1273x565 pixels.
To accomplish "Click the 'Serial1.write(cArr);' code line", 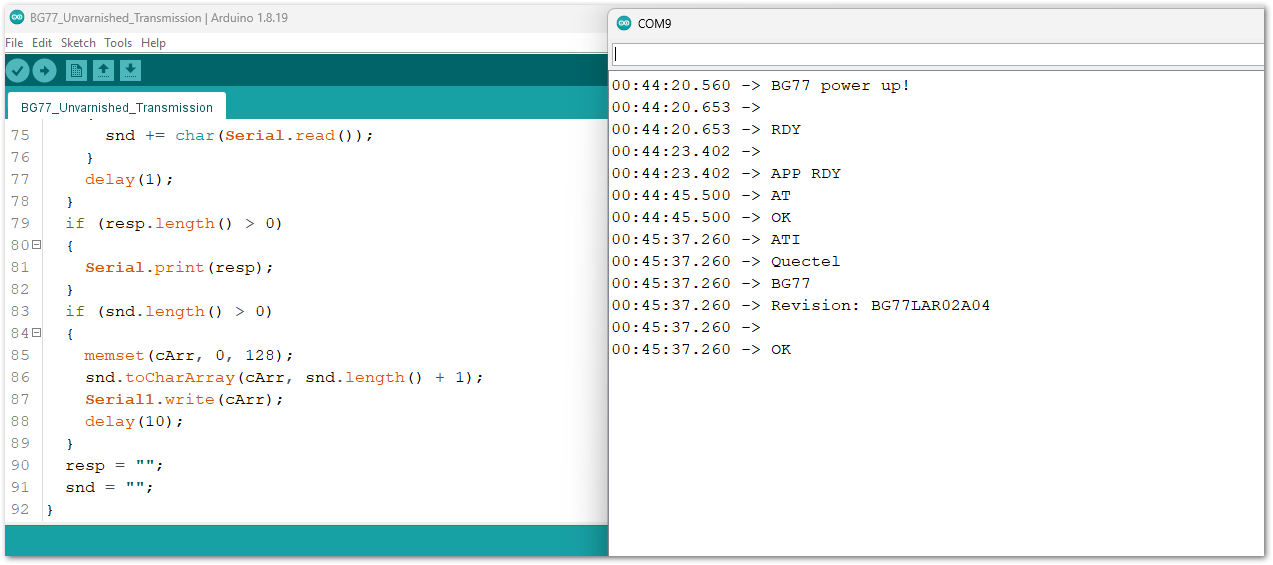I will coord(184,399).
